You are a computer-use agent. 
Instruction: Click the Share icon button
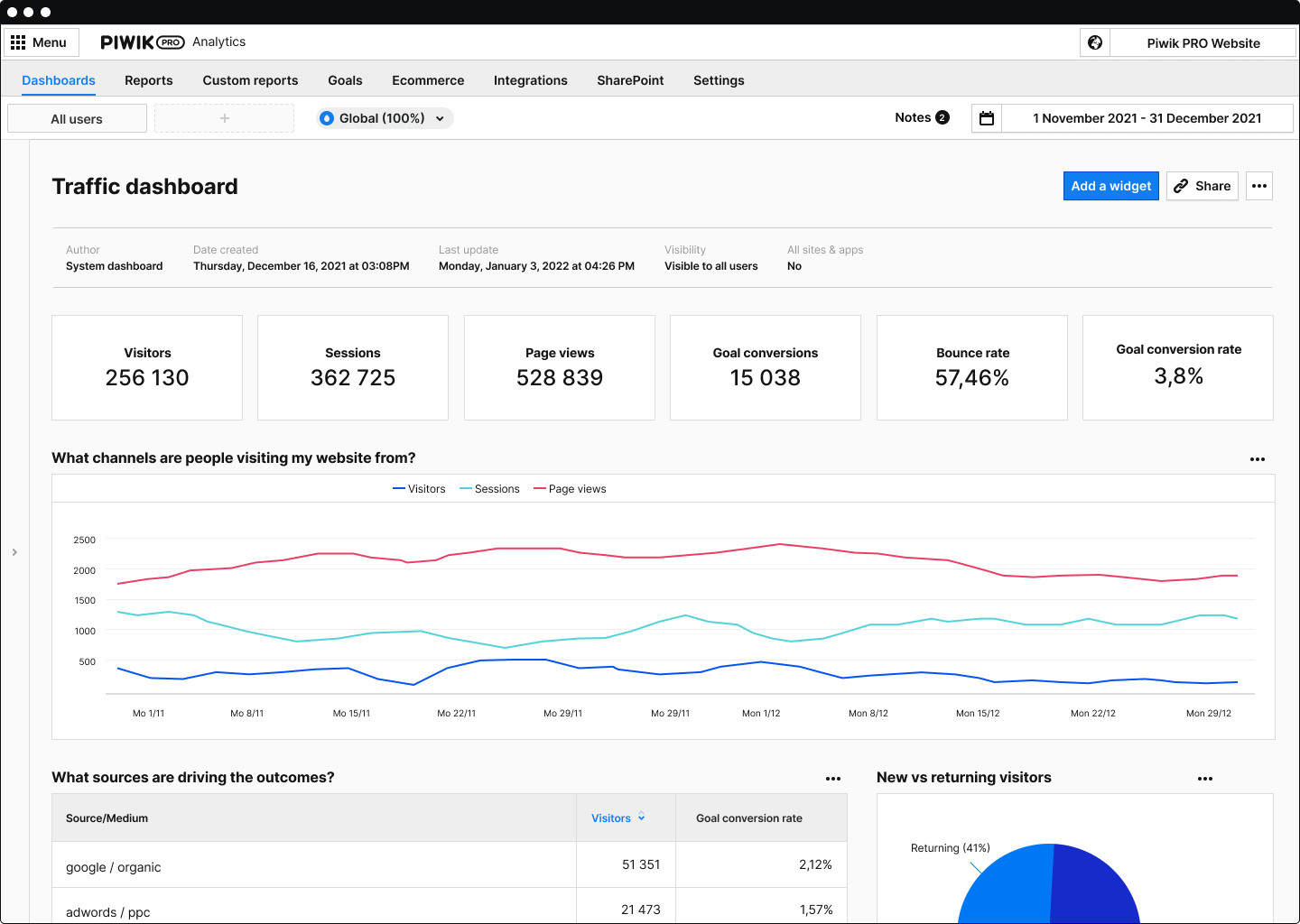(x=1202, y=186)
